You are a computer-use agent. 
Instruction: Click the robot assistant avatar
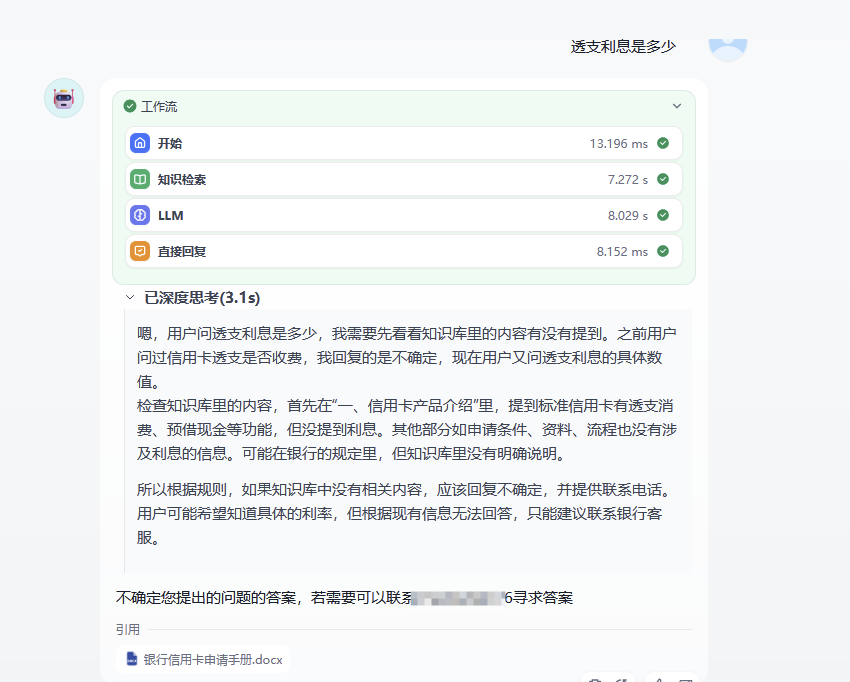click(x=64, y=98)
